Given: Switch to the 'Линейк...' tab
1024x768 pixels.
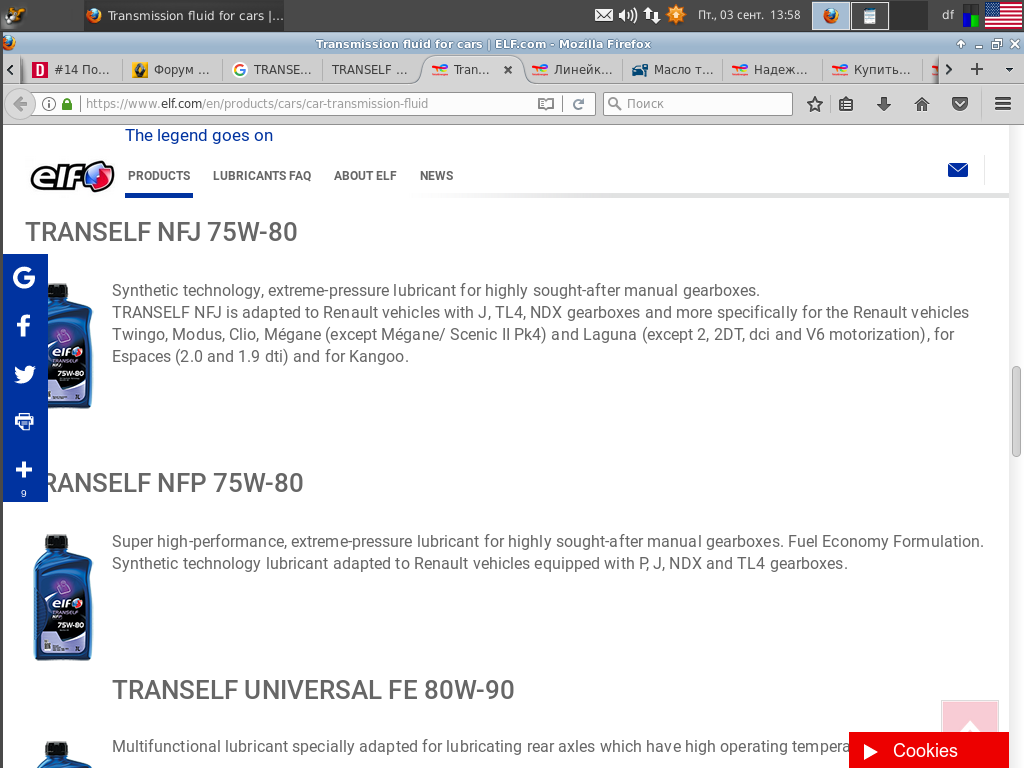Looking at the screenshot, I should 573,70.
